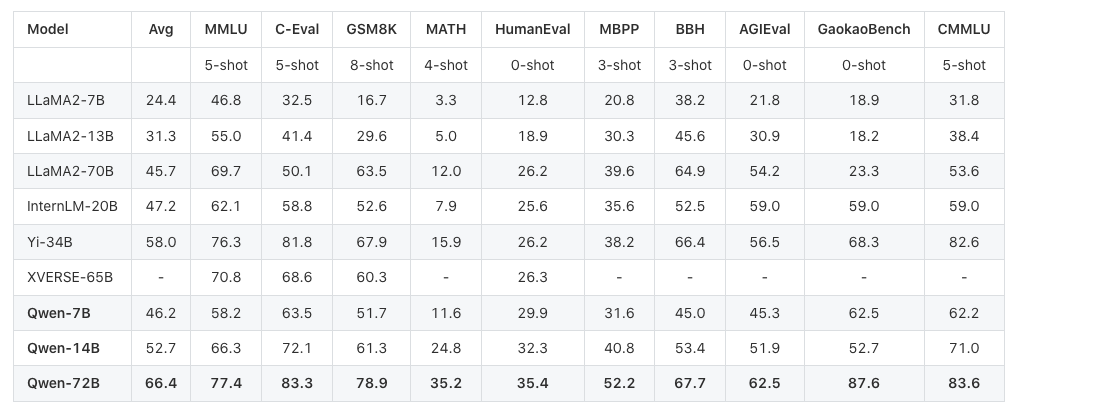Image resolution: width=1102 pixels, height=417 pixels.
Task: Click the InternLM-20B model name
Action: pyautogui.click(x=72, y=206)
